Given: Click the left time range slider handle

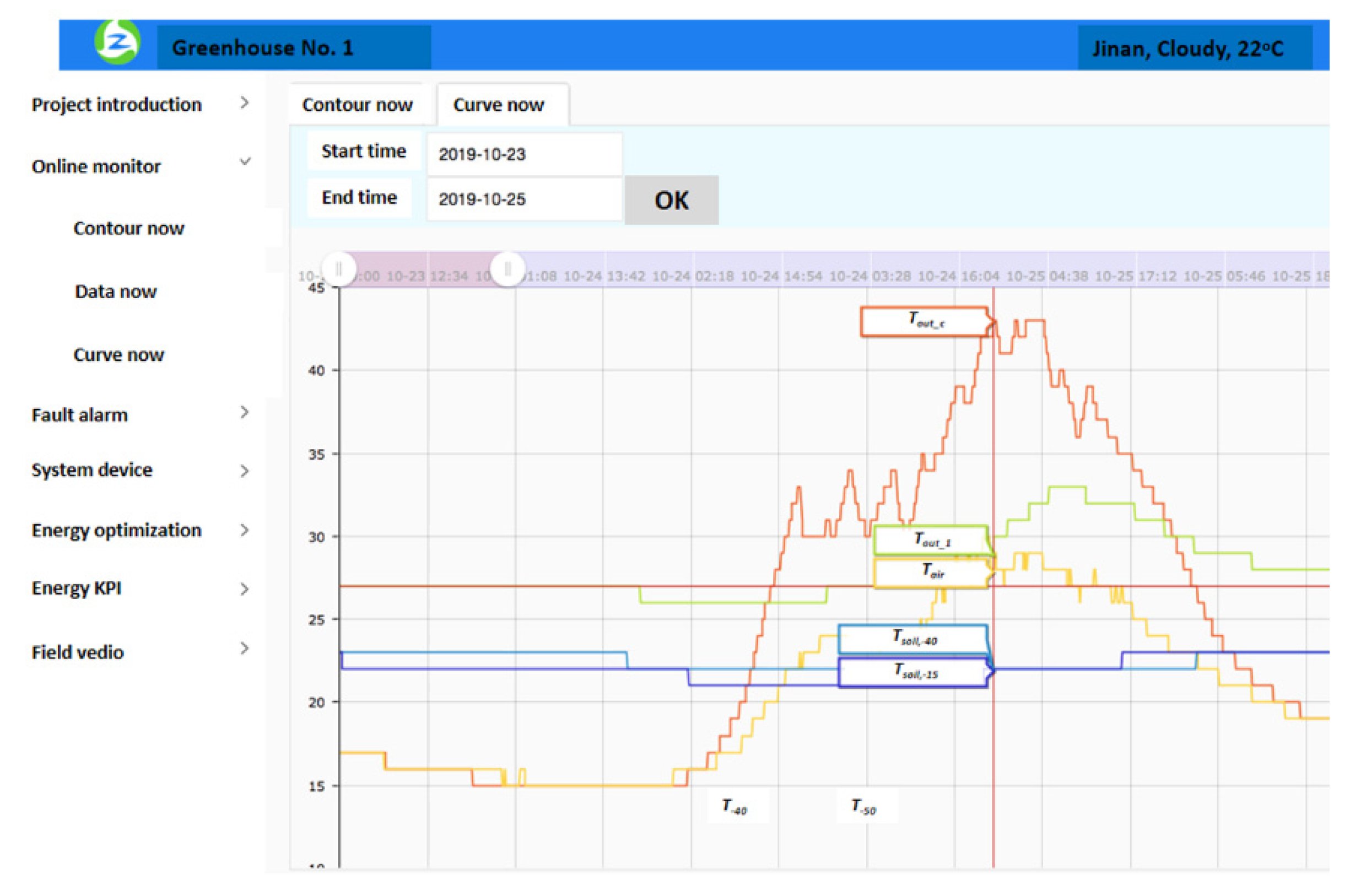Looking at the screenshot, I should click(338, 268).
